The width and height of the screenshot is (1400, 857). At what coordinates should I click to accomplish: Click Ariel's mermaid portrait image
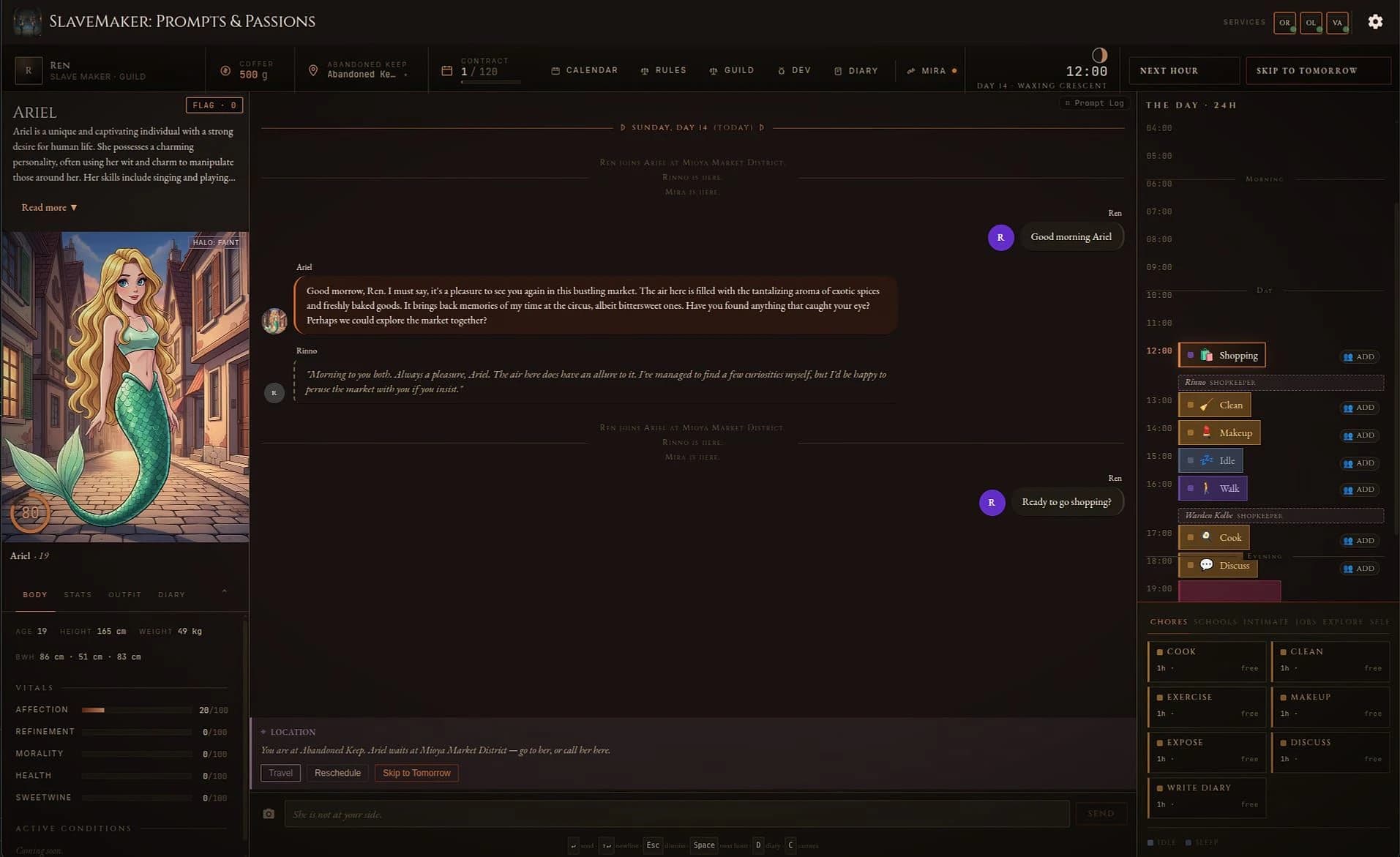(125, 387)
